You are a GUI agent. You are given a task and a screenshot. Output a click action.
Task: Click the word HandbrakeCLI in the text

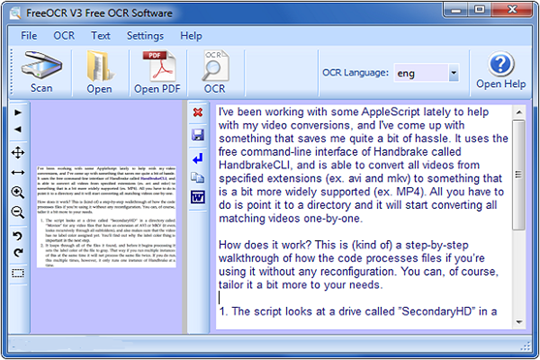point(256,165)
